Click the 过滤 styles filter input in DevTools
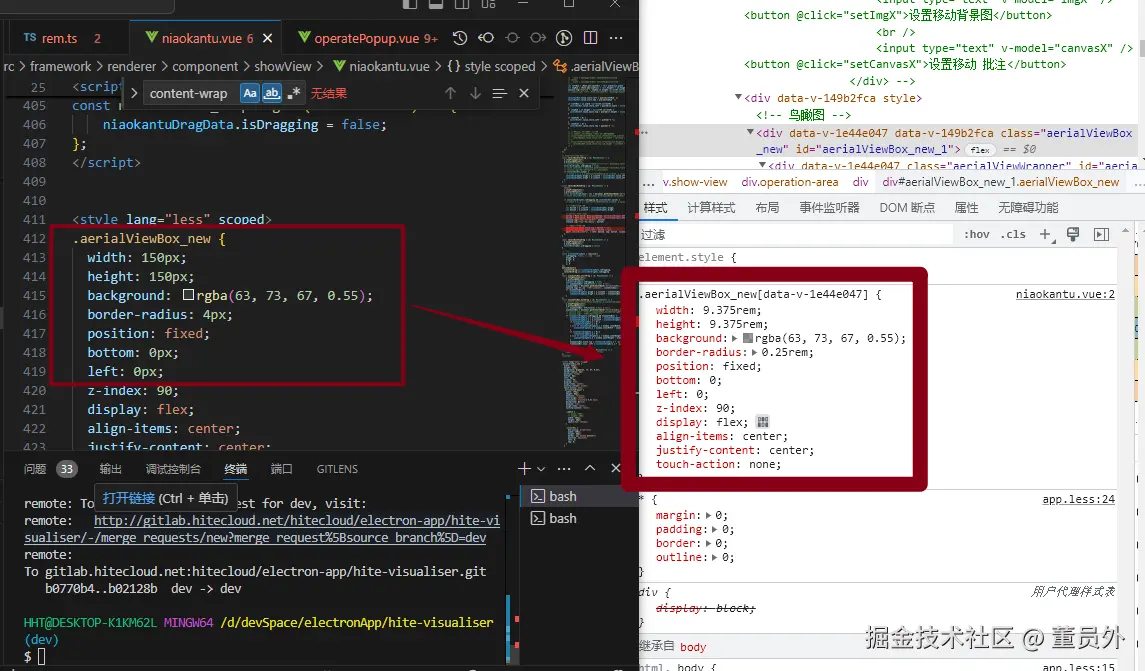 click(x=796, y=234)
